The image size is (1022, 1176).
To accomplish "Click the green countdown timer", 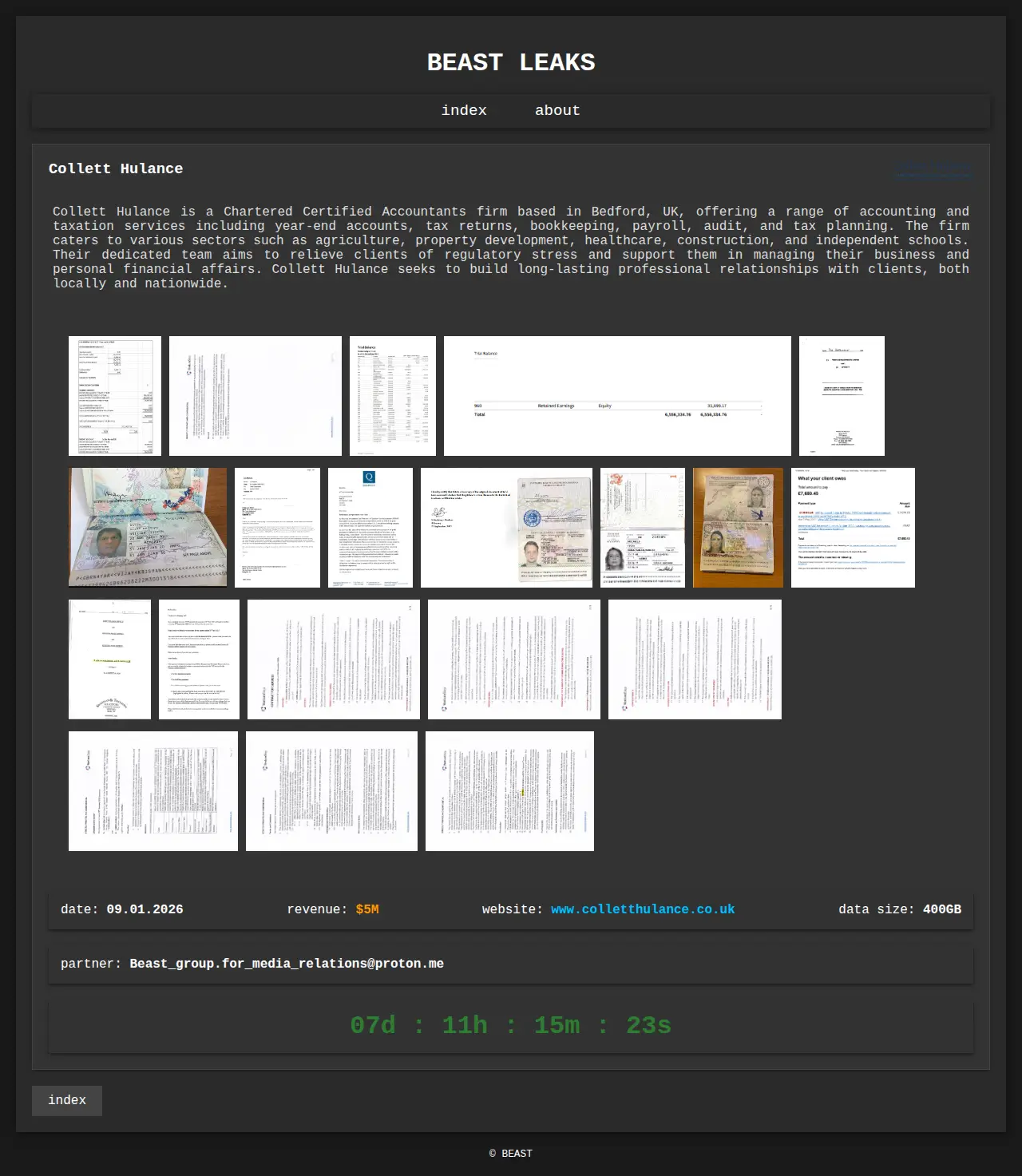I will [511, 1025].
